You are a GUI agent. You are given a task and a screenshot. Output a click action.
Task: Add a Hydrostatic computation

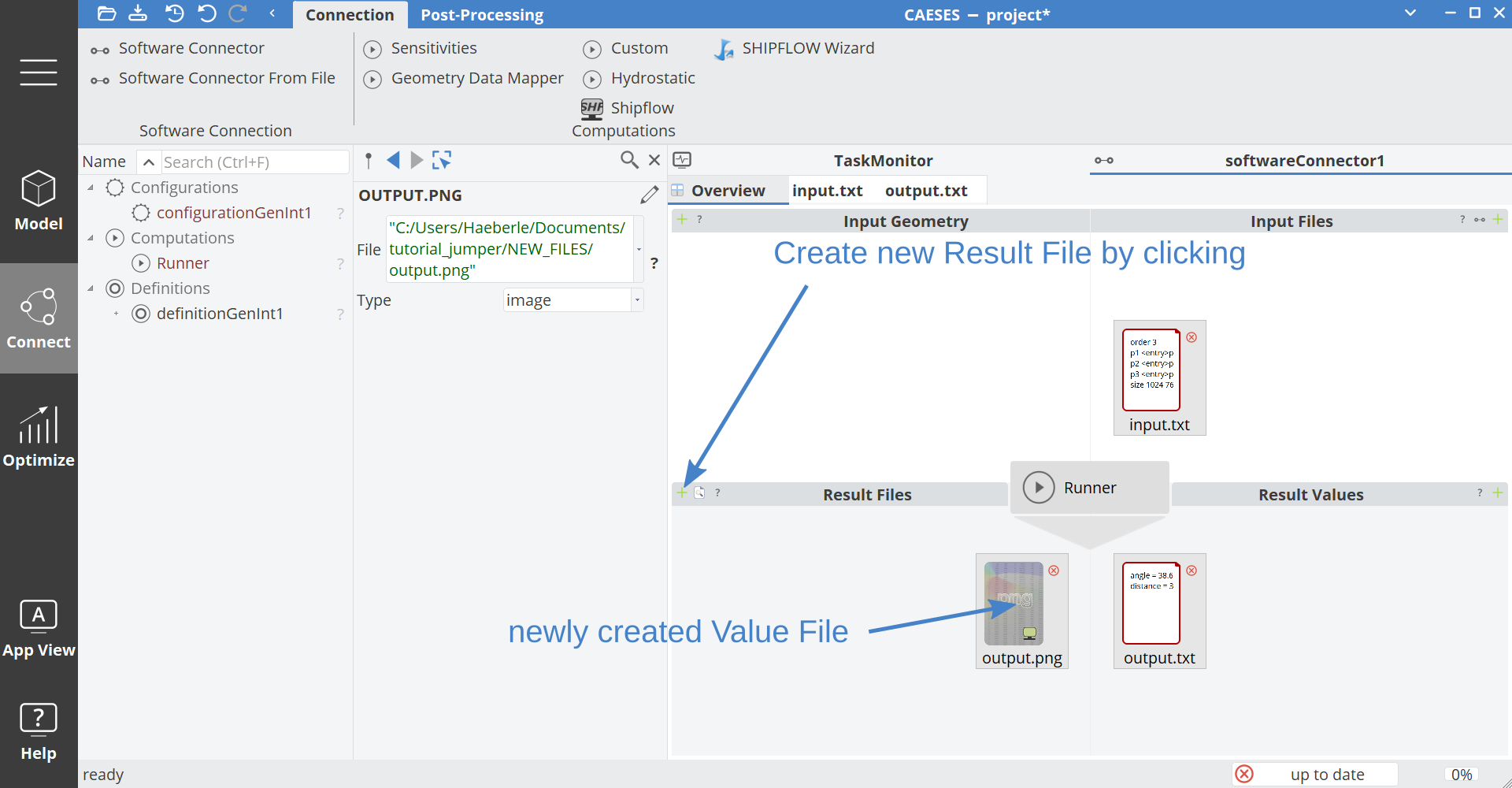point(639,78)
